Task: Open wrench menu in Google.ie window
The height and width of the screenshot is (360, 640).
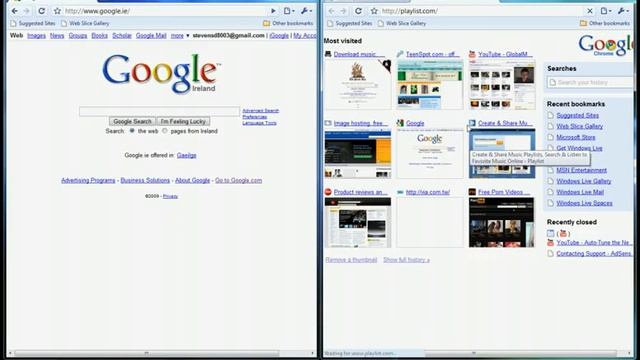Action: pos(306,11)
